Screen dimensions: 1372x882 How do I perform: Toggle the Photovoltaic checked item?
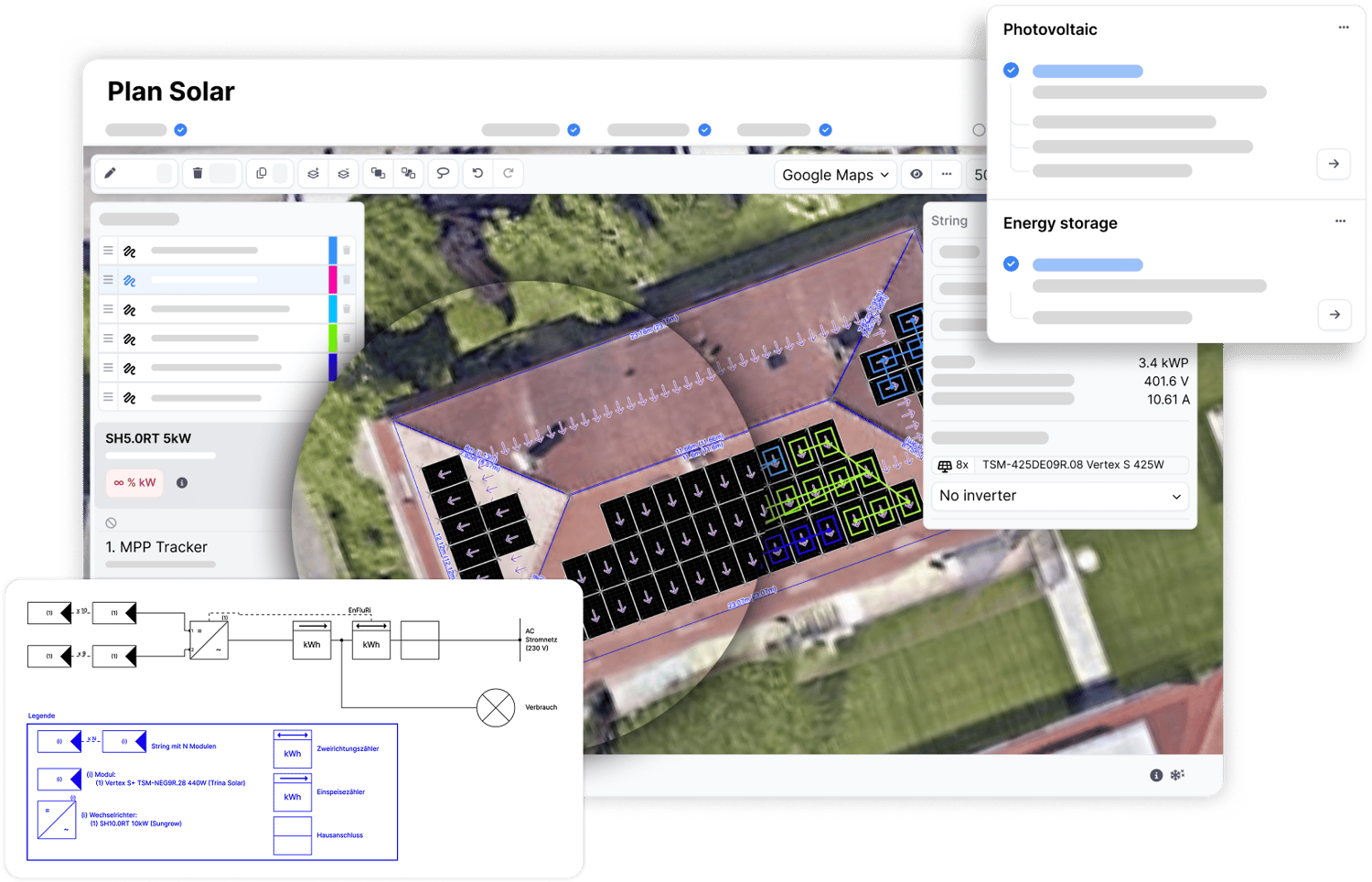coord(1011,70)
